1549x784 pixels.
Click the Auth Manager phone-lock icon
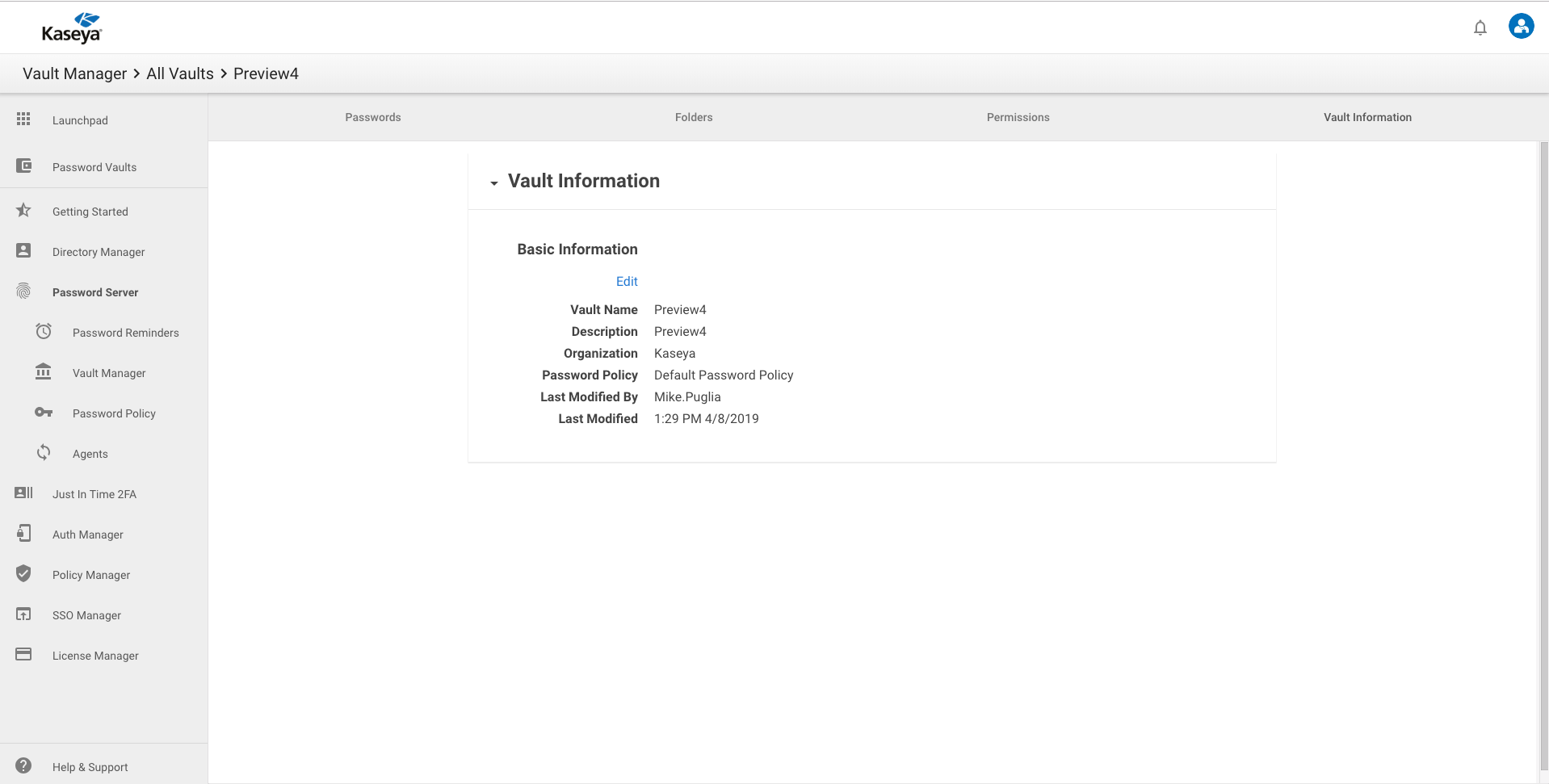(23, 533)
